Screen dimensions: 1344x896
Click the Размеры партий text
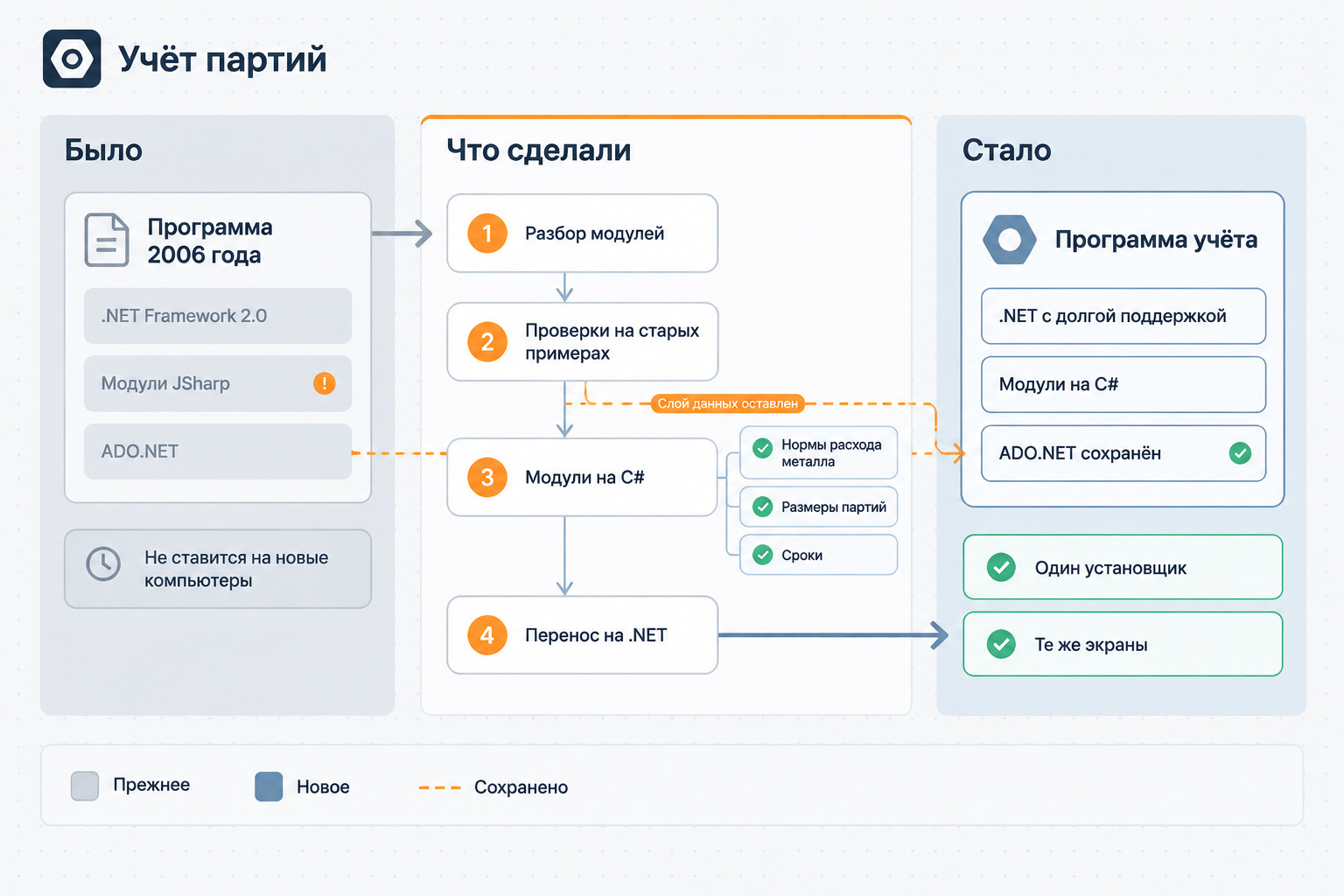pyautogui.click(x=834, y=507)
